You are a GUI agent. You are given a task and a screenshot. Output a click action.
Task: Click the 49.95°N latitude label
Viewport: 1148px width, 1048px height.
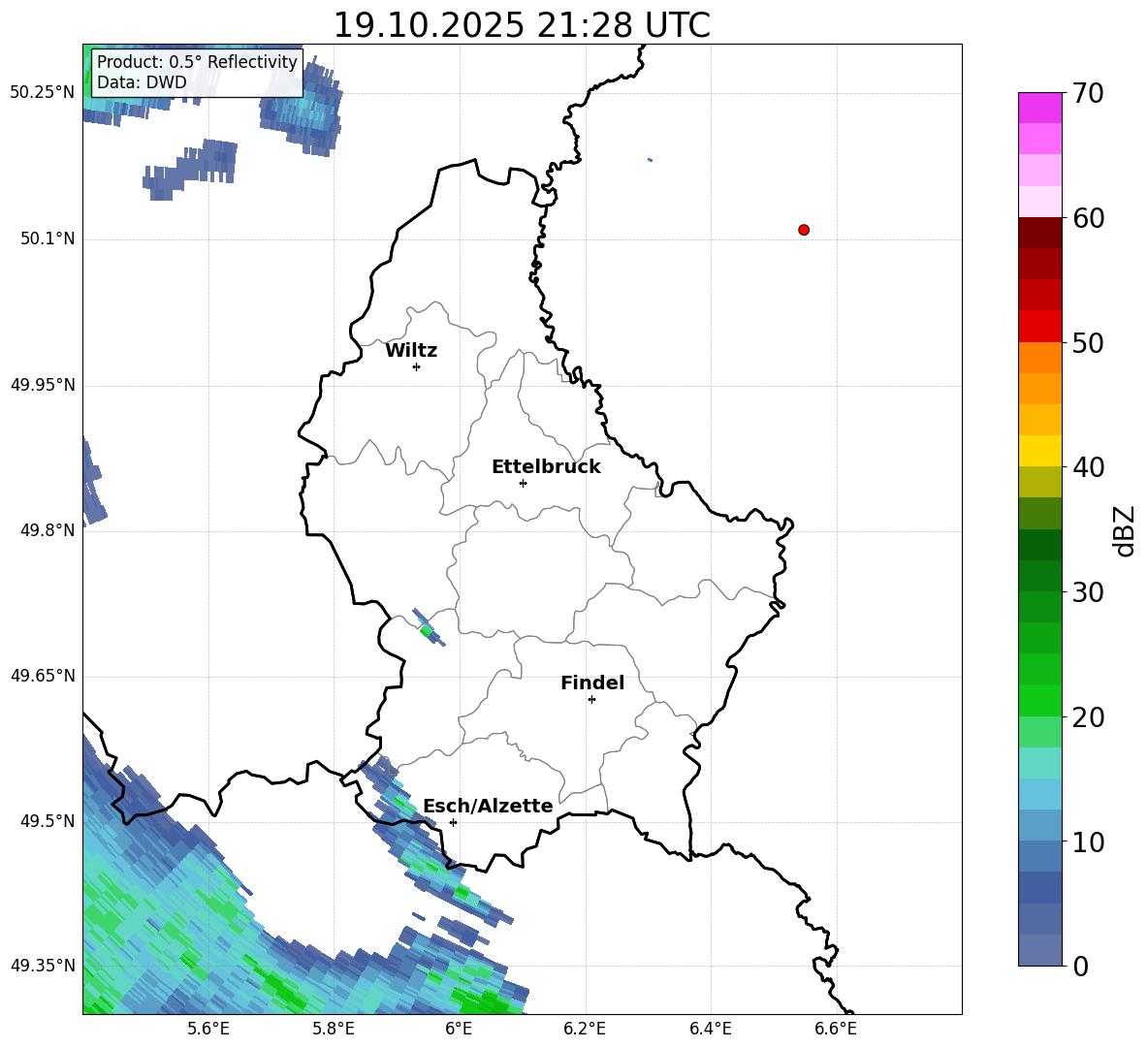click(x=43, y=385)
